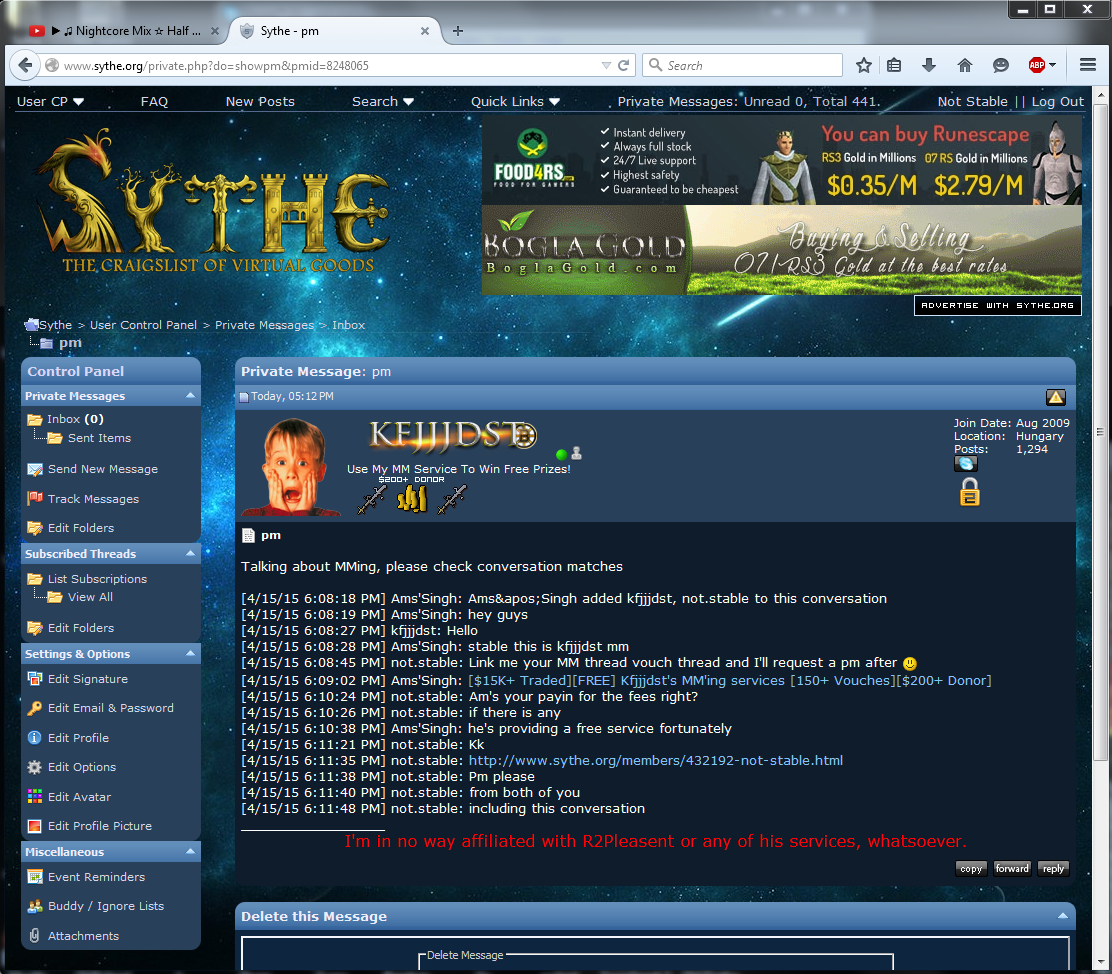Click the Send New Message envelope icon
Viewport: 1112px width, 974px height.
[x=35, y=469]
